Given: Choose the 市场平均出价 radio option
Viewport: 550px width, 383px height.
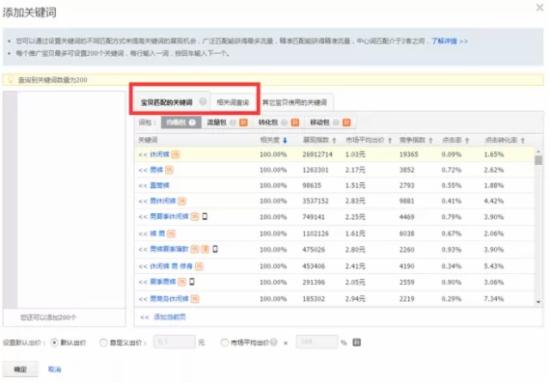Looking at the screenshot, I should (x=224, y=342).
